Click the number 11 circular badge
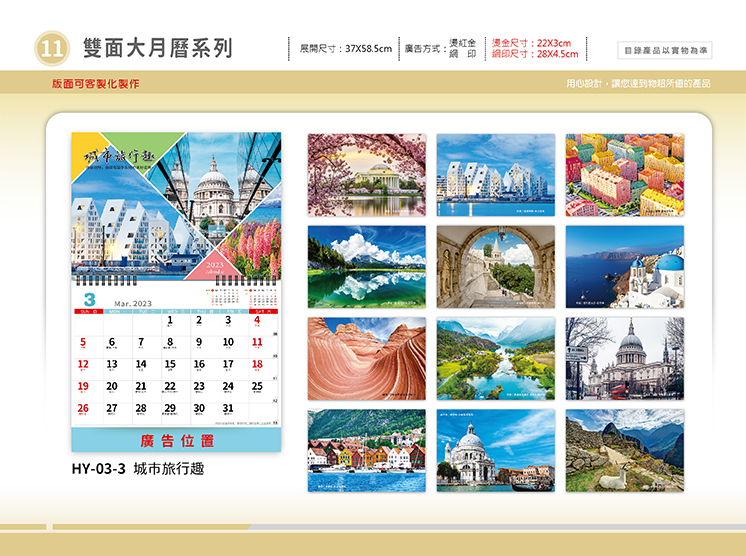 52,48
